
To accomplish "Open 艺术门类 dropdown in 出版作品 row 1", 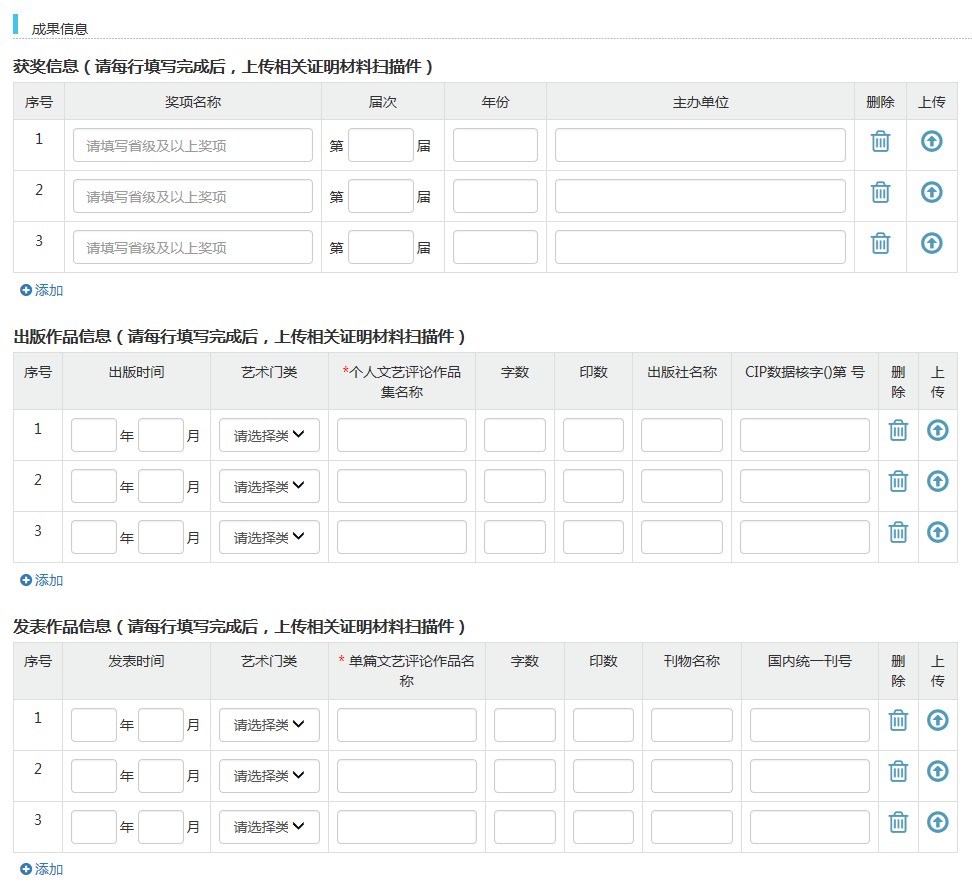I will (269, 435).
